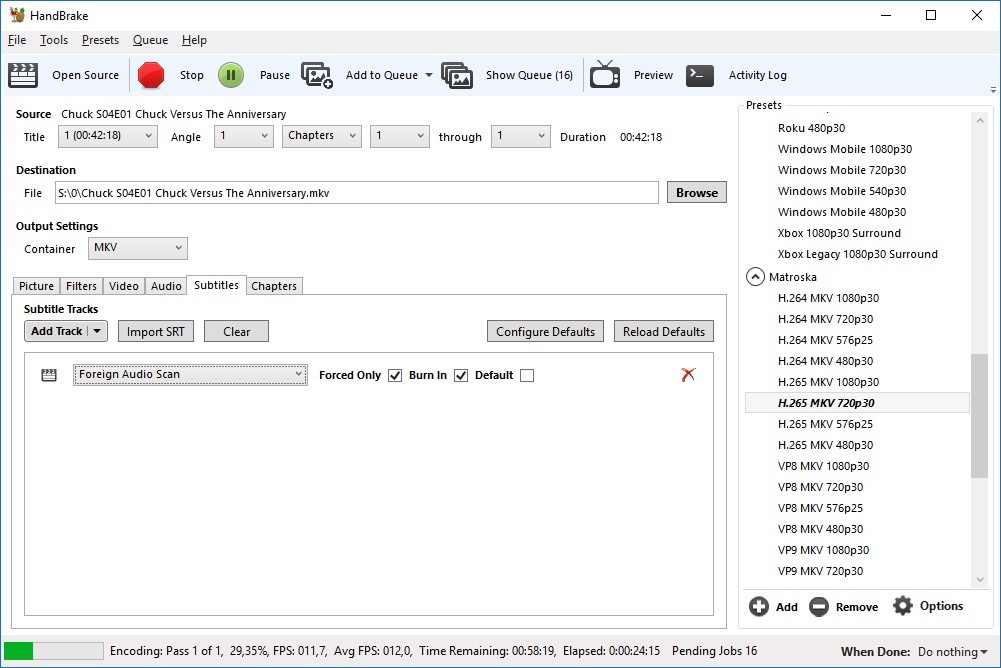Enable the Default subtitle checkbox
The width and height of the screenshot is (1001, 668).
527,376
